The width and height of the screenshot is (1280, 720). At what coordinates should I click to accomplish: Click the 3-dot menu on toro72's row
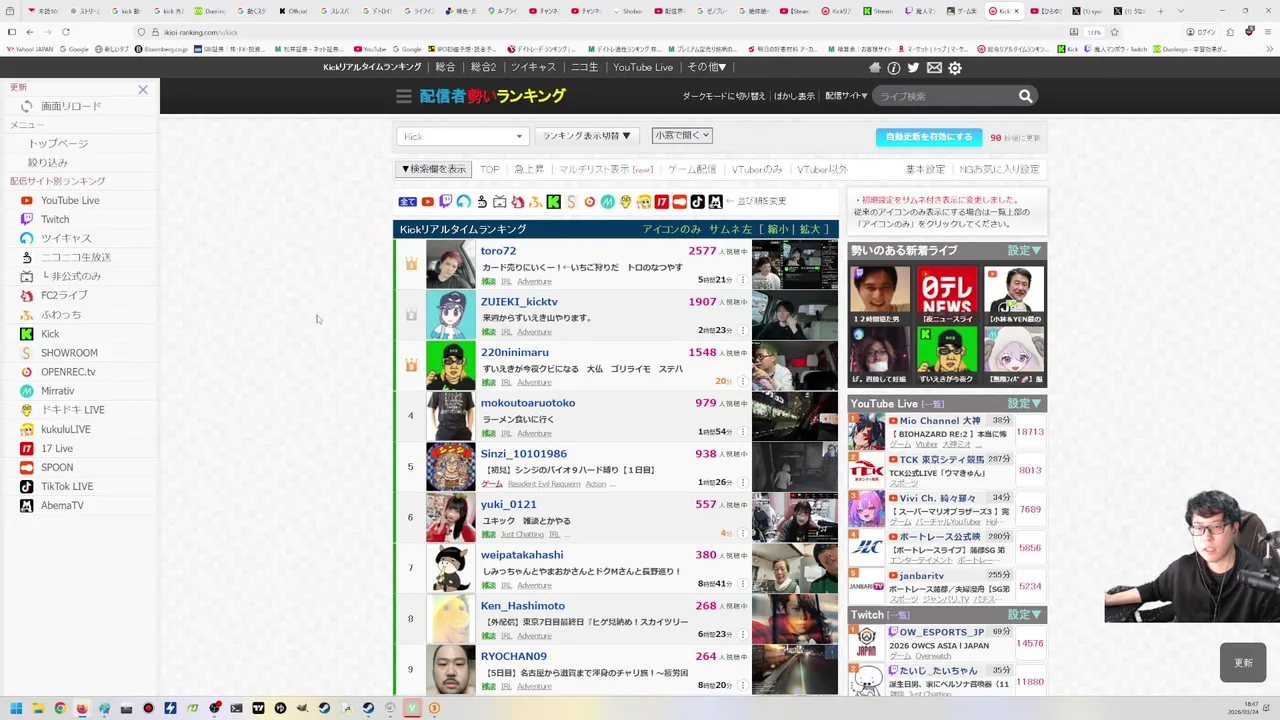pos(742,280)
